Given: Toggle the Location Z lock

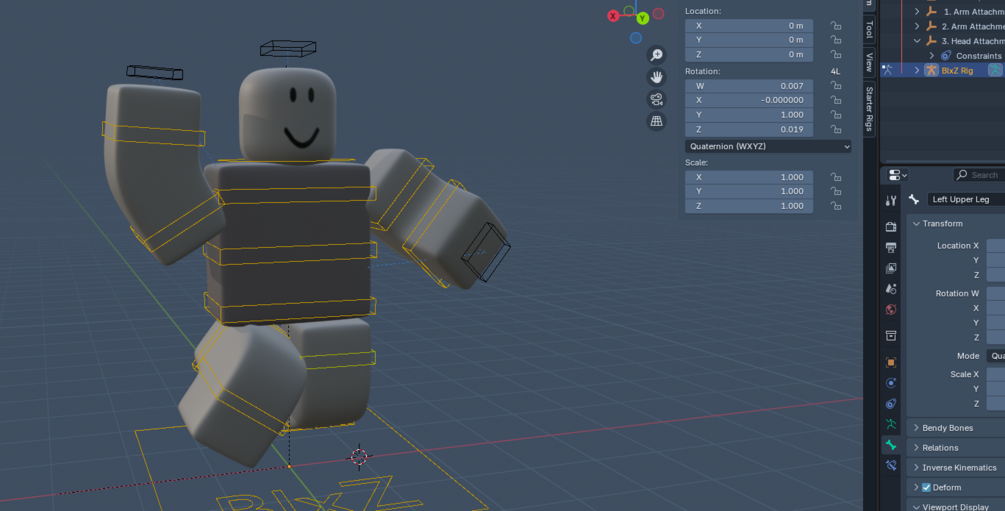Looking at the screenshot, I should coord(836,54).
